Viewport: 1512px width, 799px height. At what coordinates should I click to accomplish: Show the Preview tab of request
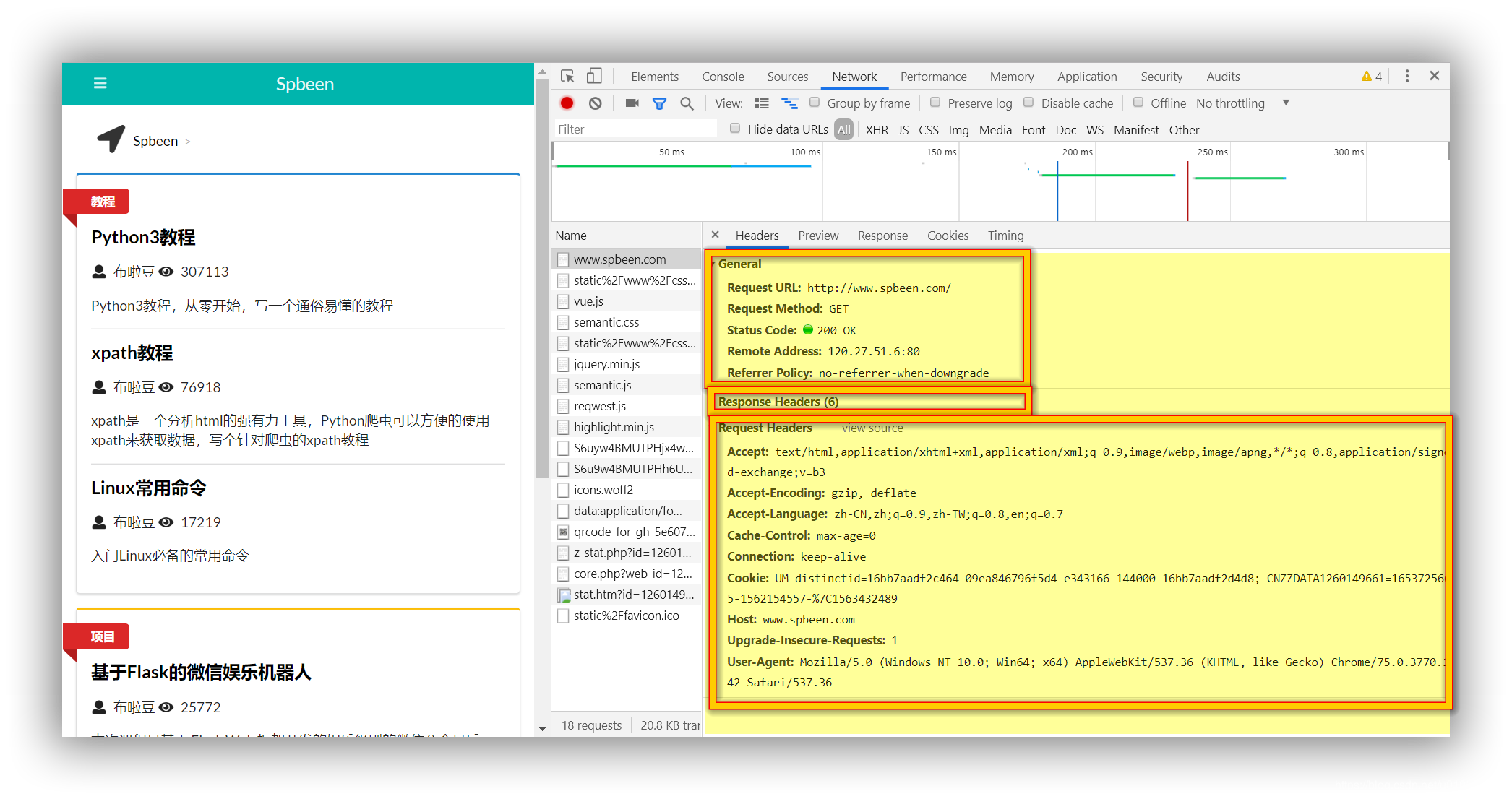coord(818,236)
